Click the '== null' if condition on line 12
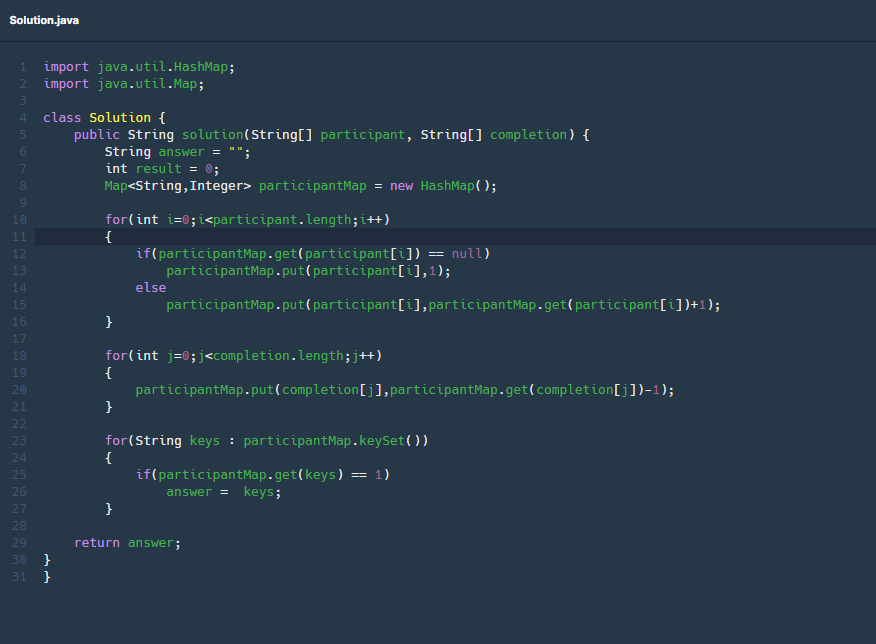Viewport: 876px width, 644px height. pos(313,254)
